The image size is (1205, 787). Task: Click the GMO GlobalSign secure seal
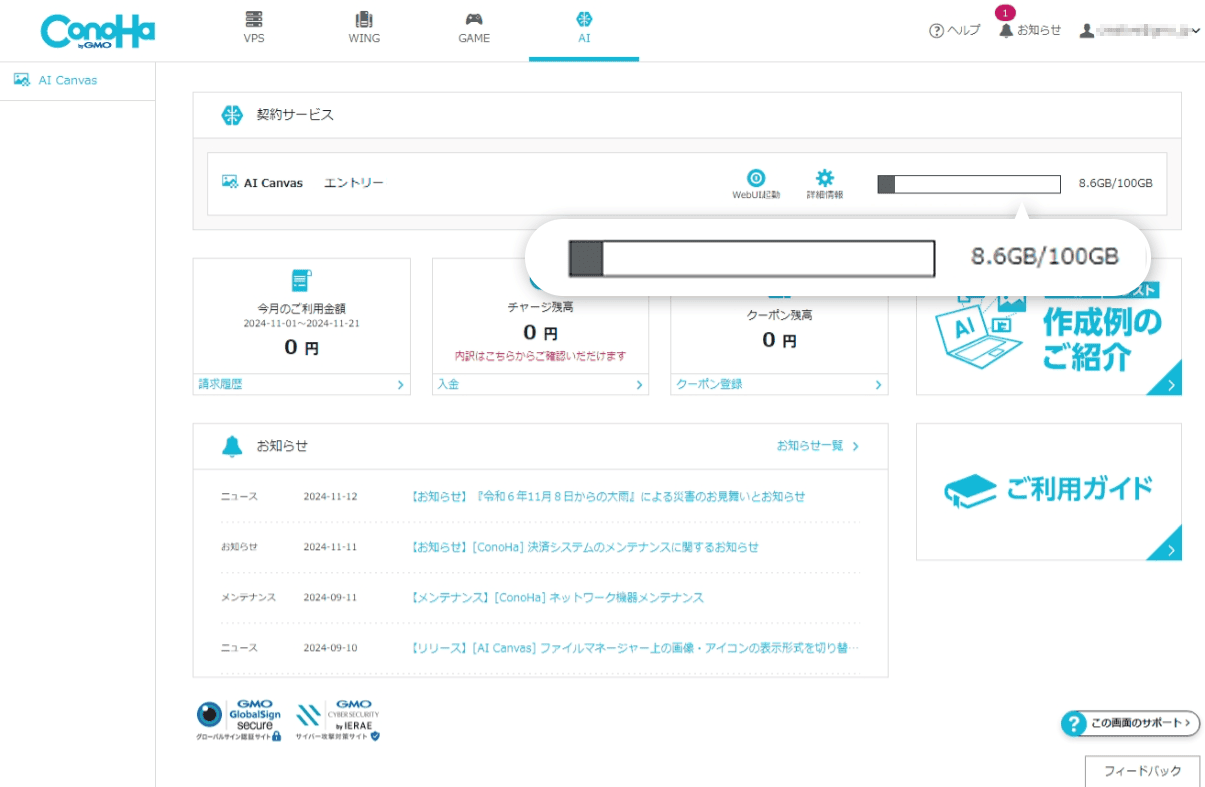pos(238,720)
